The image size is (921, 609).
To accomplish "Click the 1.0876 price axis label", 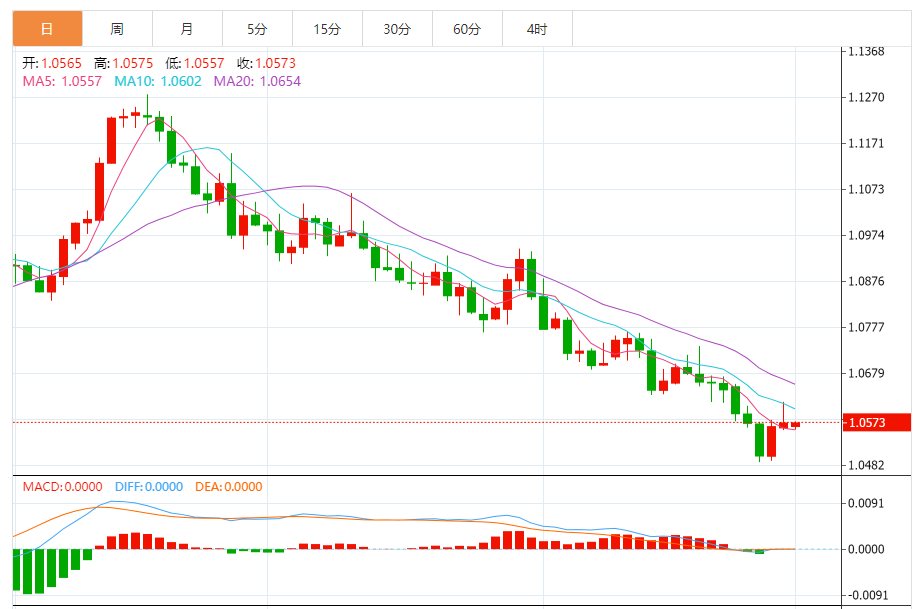I will [x=866, y=281].
